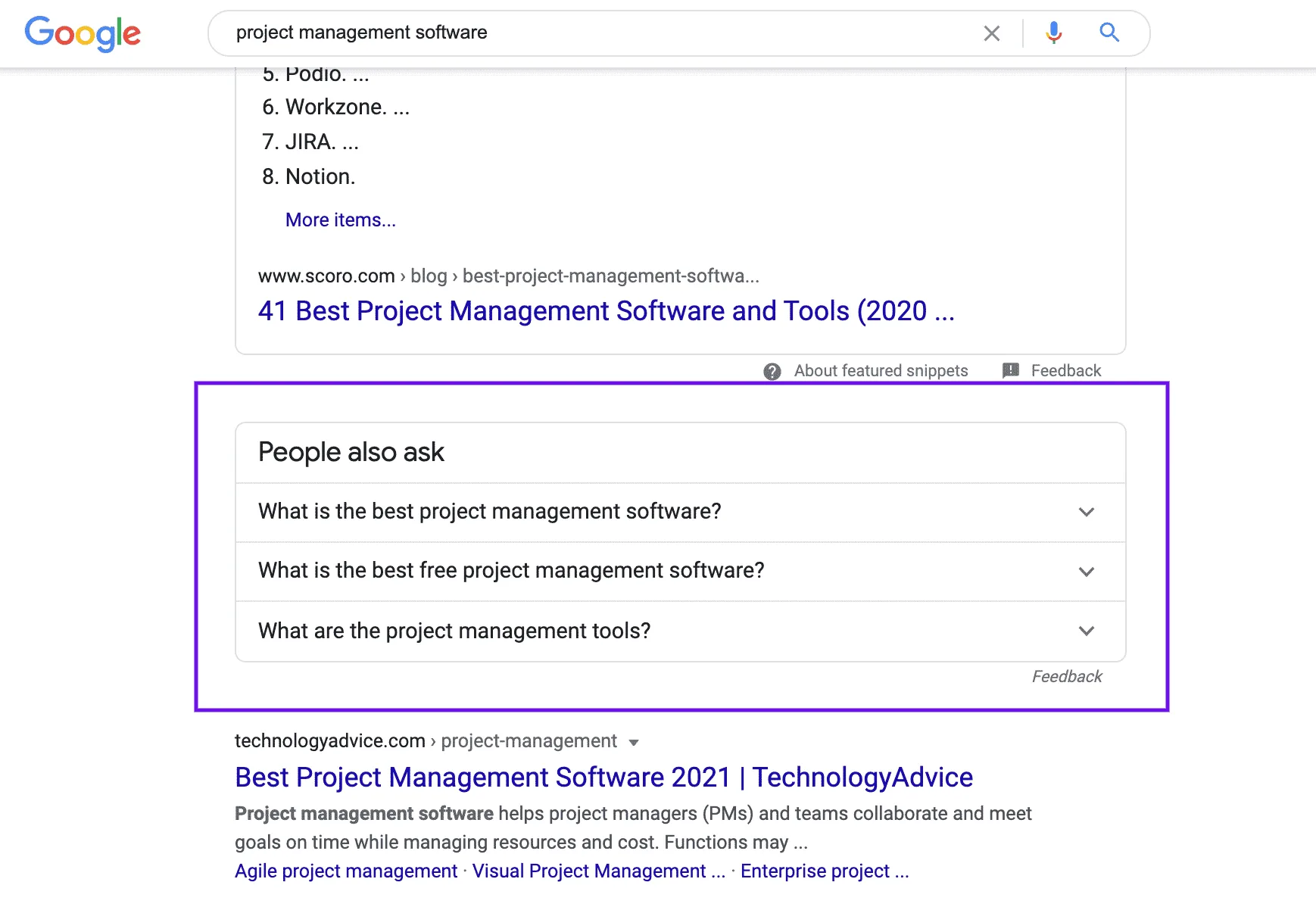
Task: Click About featured snippets
Action: click(881, 370)
